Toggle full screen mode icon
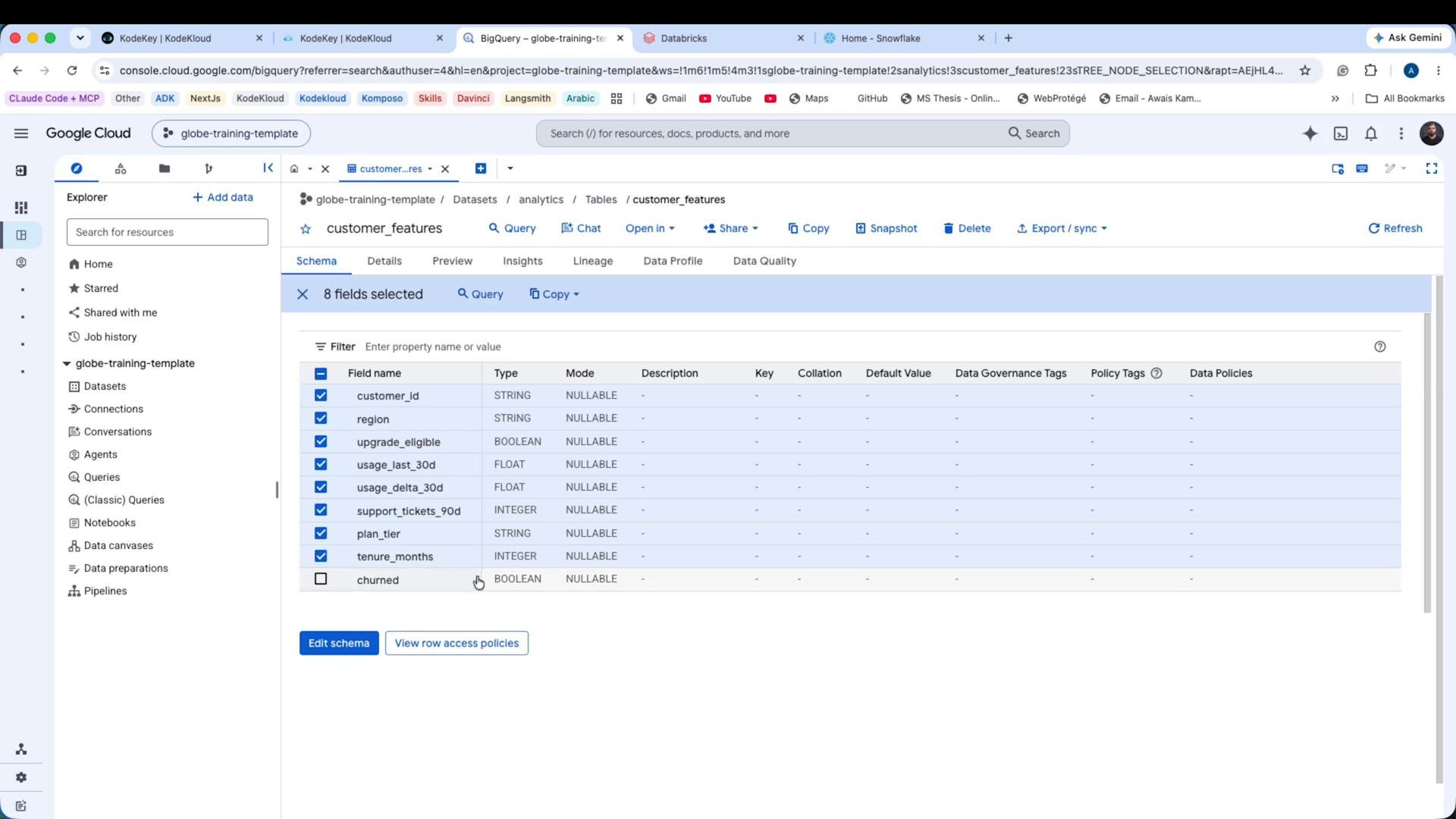Image resolution: width=1456 pixels, height=819 pixels. [x=1431, y=168]
